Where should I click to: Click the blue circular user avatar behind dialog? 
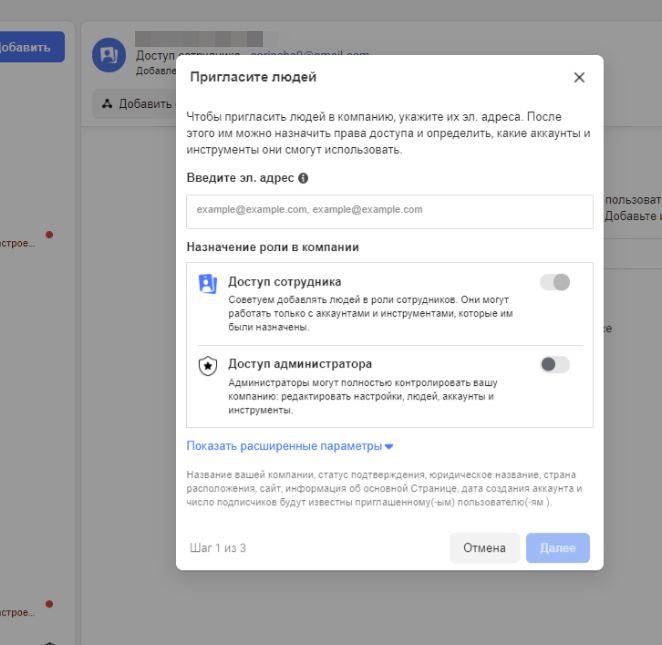coord(108,55)
